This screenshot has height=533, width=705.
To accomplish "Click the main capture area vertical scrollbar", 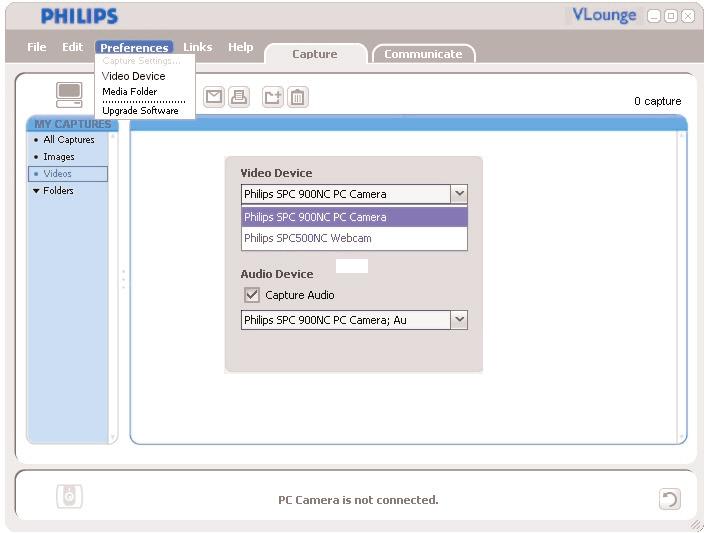I will pos(682,287).
